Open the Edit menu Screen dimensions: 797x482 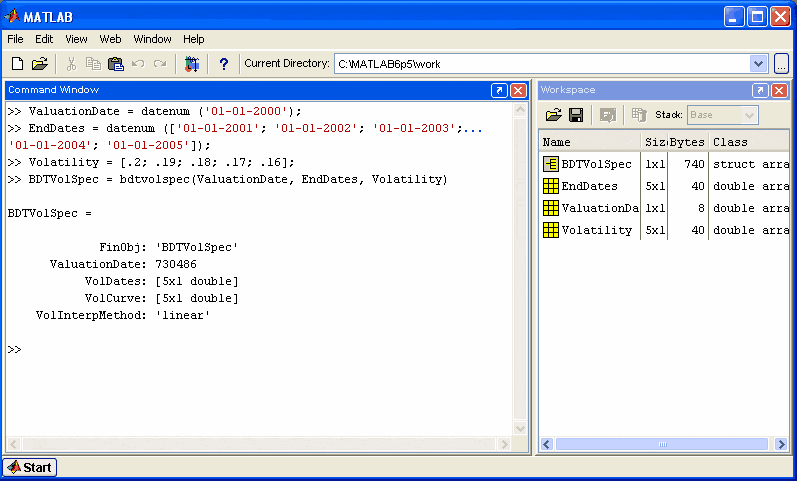[44, 39]
